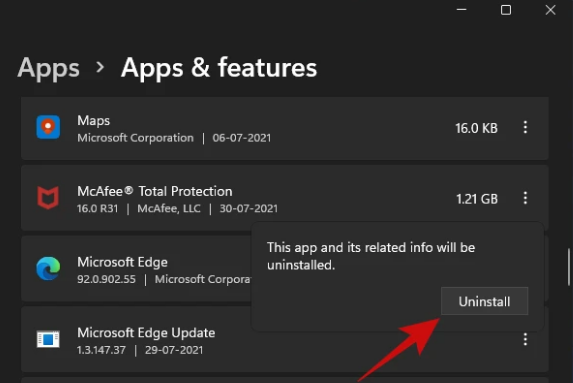Select the Maps app name
The image size is (573, 383).
(x=94, y=121)
